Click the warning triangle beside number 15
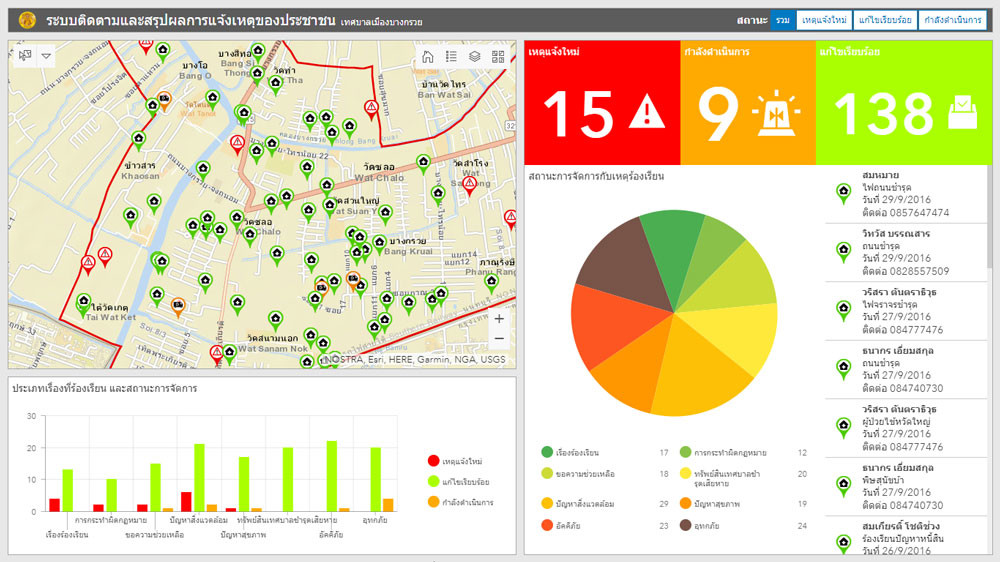Viewport: 1000px width, 562px height. point(646,112)
